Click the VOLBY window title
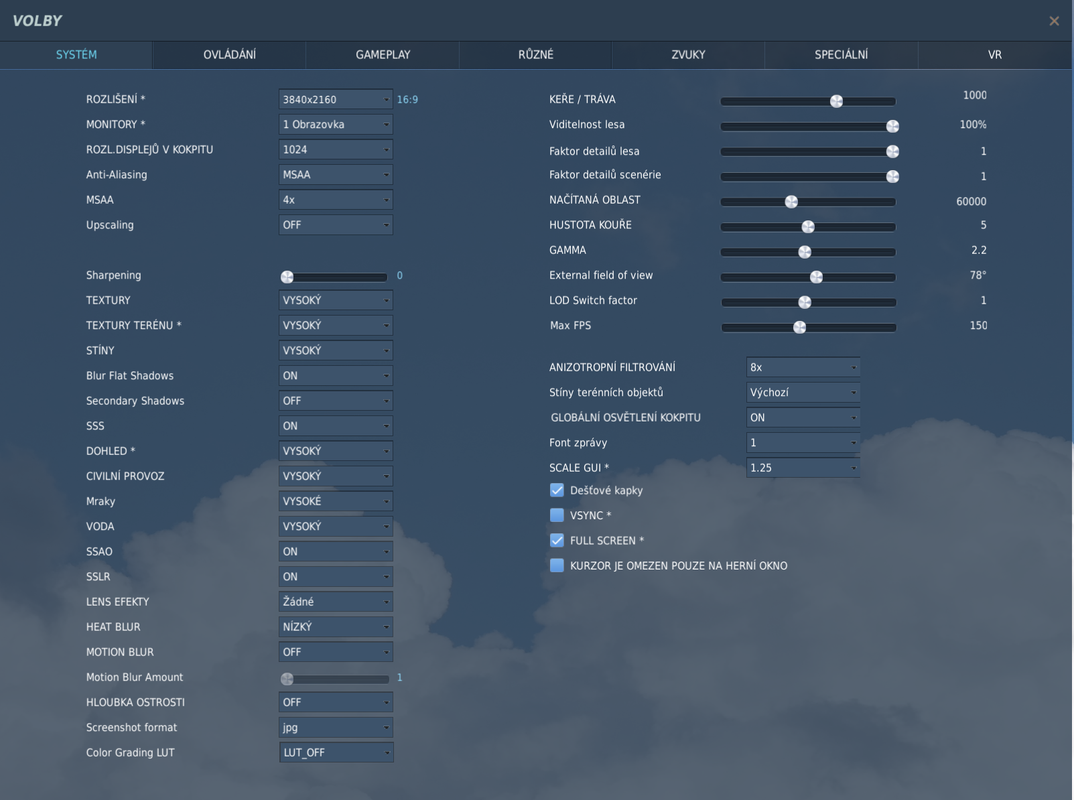The height and width of the screenshot is (800, 1074). click(x=37, y=21)
